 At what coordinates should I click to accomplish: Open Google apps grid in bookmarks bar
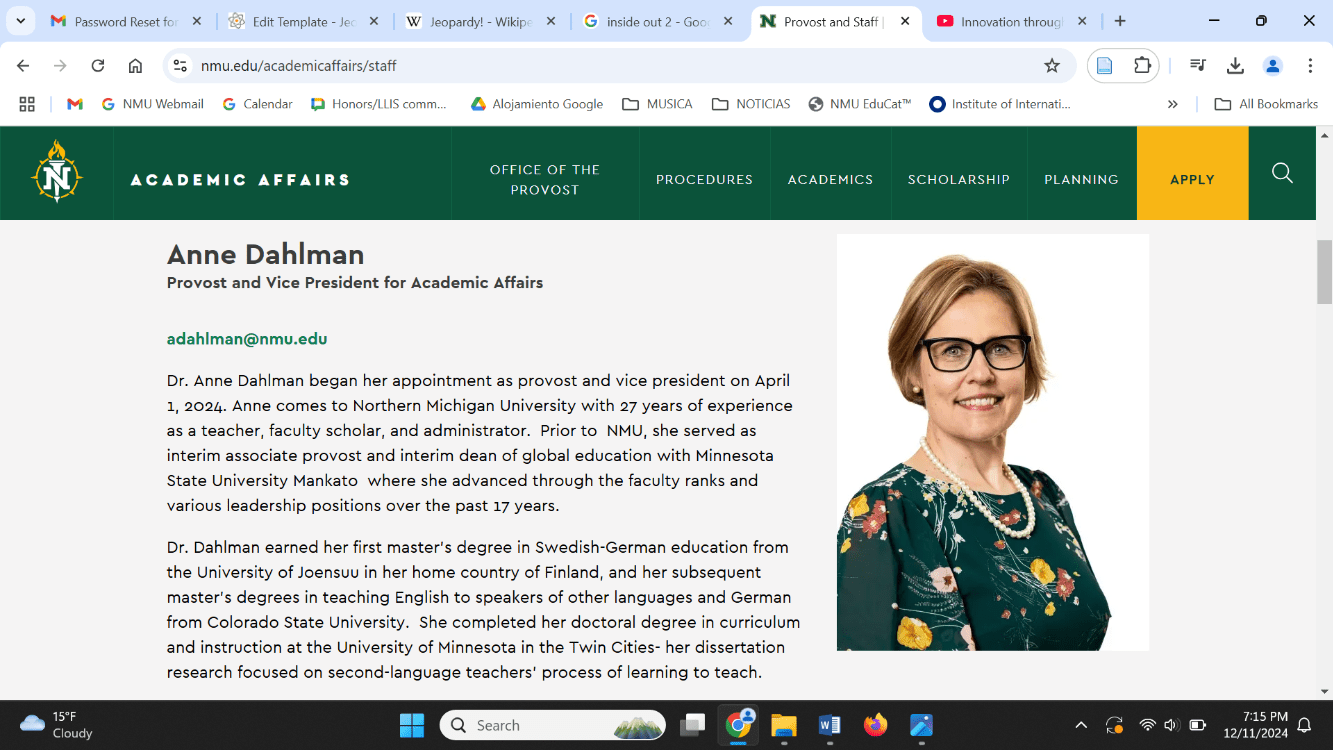click(27, 104)
